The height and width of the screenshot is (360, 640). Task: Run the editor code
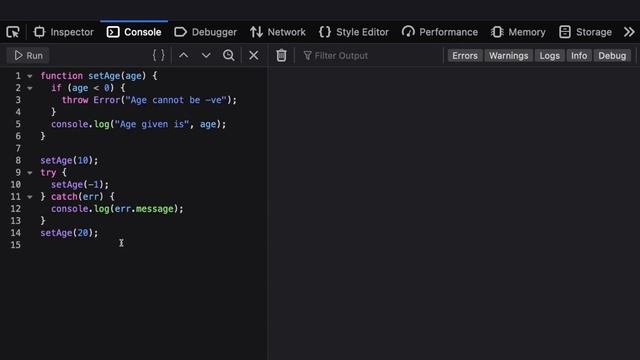point(28,56)
